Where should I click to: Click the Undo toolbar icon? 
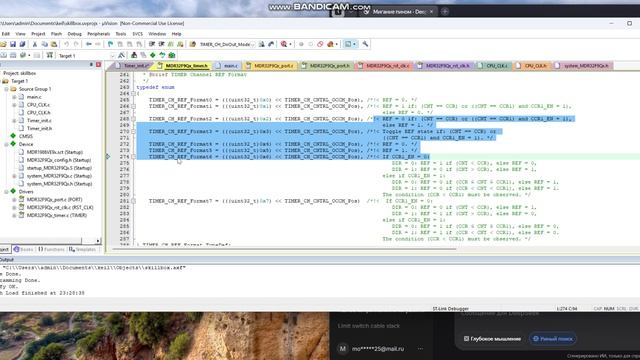click(67, 44)
